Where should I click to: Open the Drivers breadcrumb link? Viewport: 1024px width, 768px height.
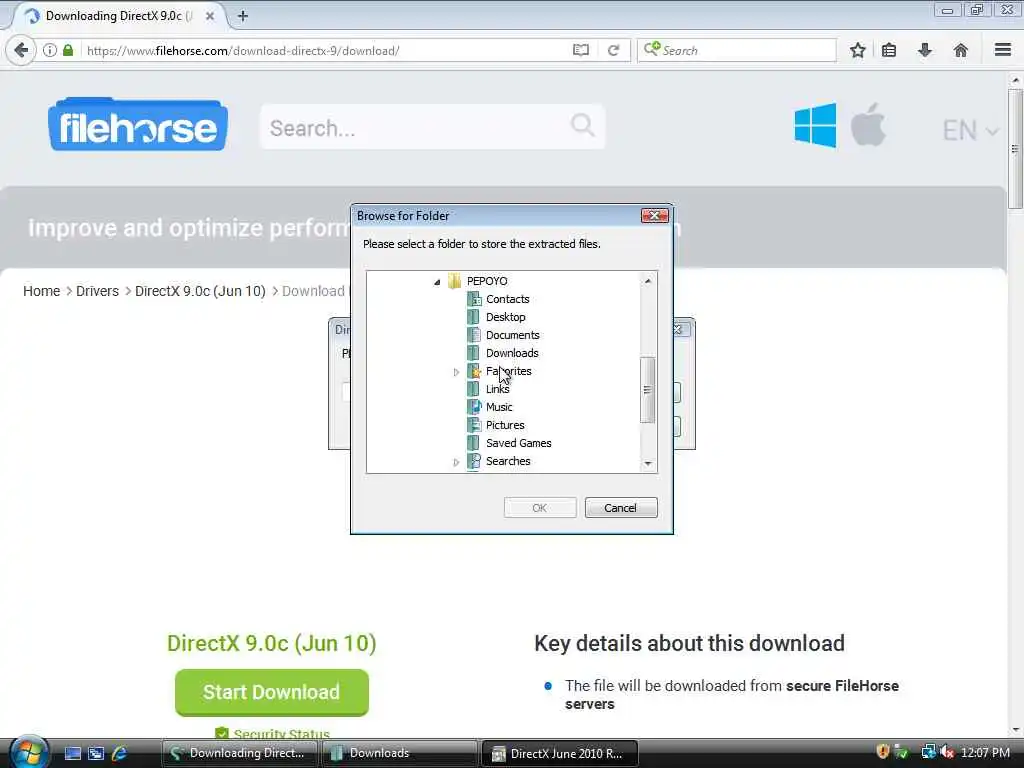click(97, 291)
